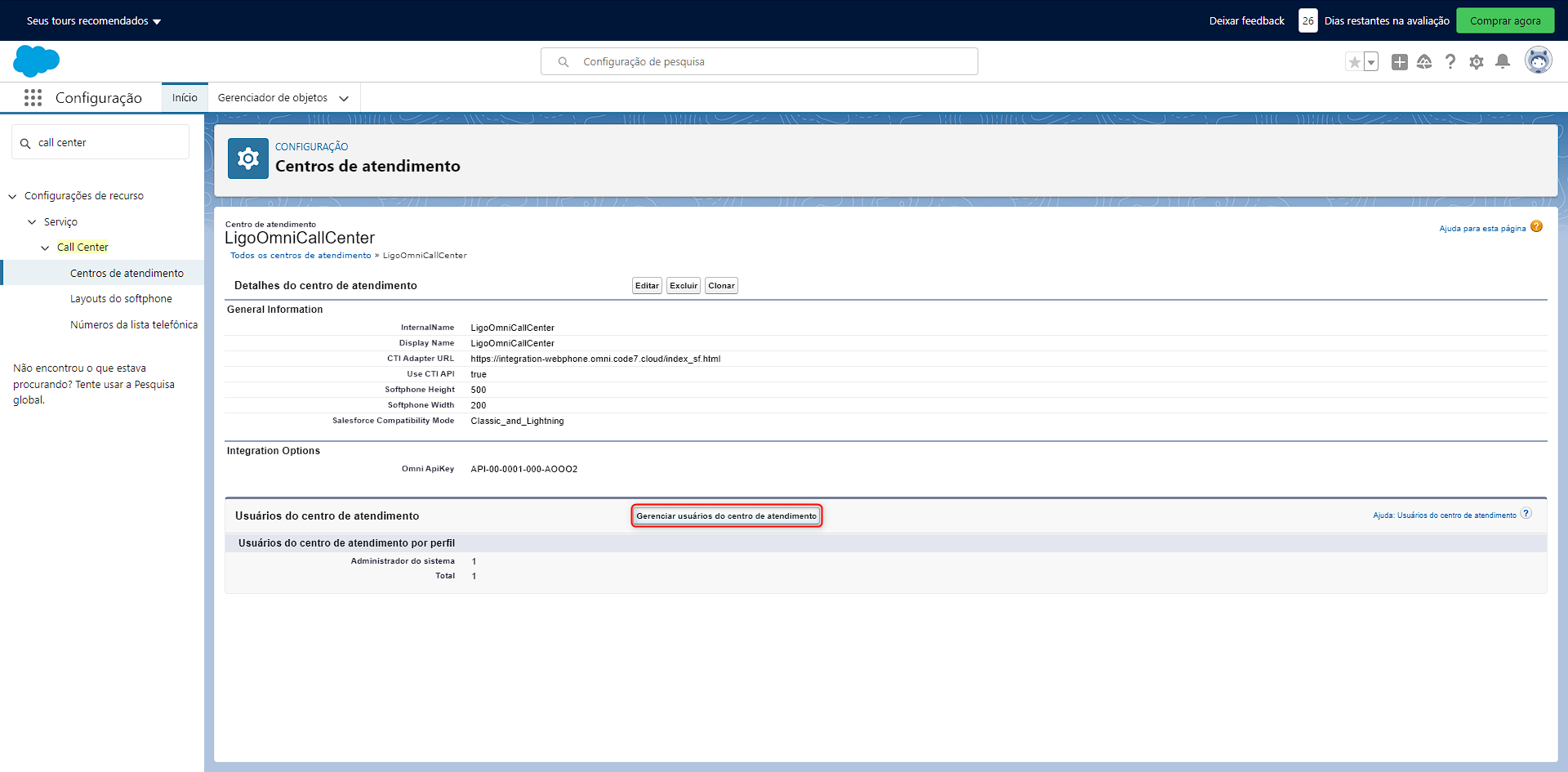This screenshot has height=772, width=1568.
Task: Click the help icon beside Usuários do centro
Action: click(x=1526, y=514)
